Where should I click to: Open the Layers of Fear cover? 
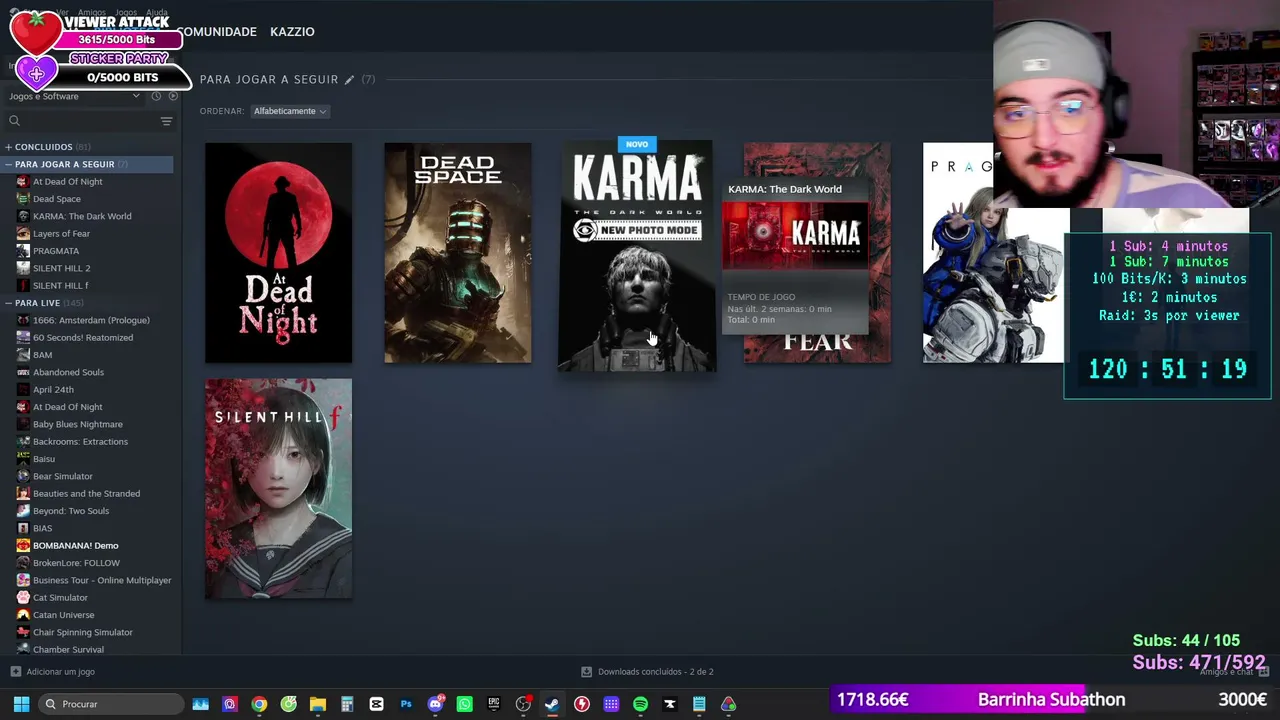(x=817, y=253)
